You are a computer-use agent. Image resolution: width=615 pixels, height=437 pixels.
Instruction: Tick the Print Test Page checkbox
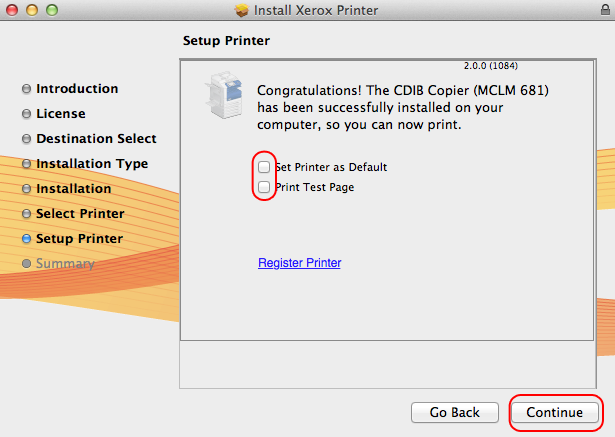pyautogui.click(x=264, y=187)
